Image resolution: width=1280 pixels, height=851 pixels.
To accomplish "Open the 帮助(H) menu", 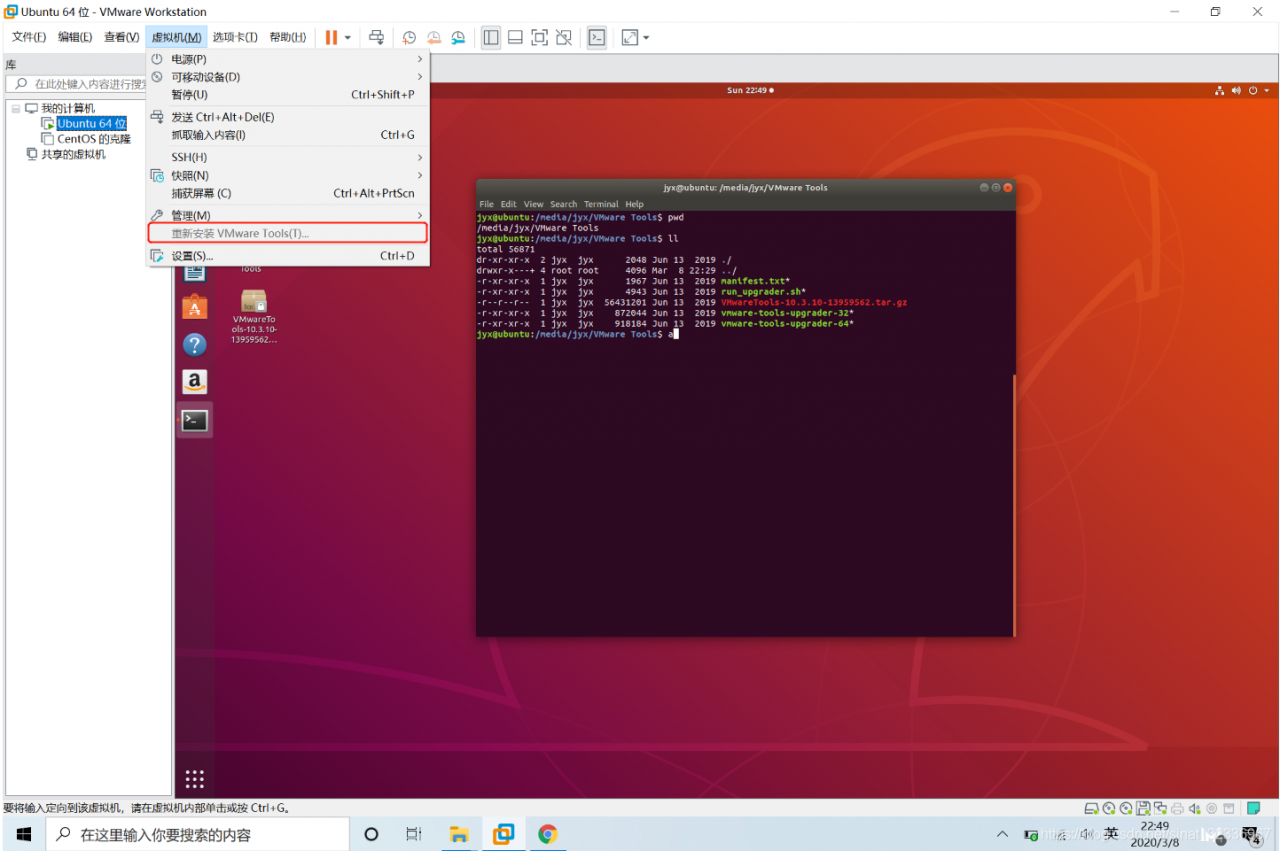I will coord(287,38).
